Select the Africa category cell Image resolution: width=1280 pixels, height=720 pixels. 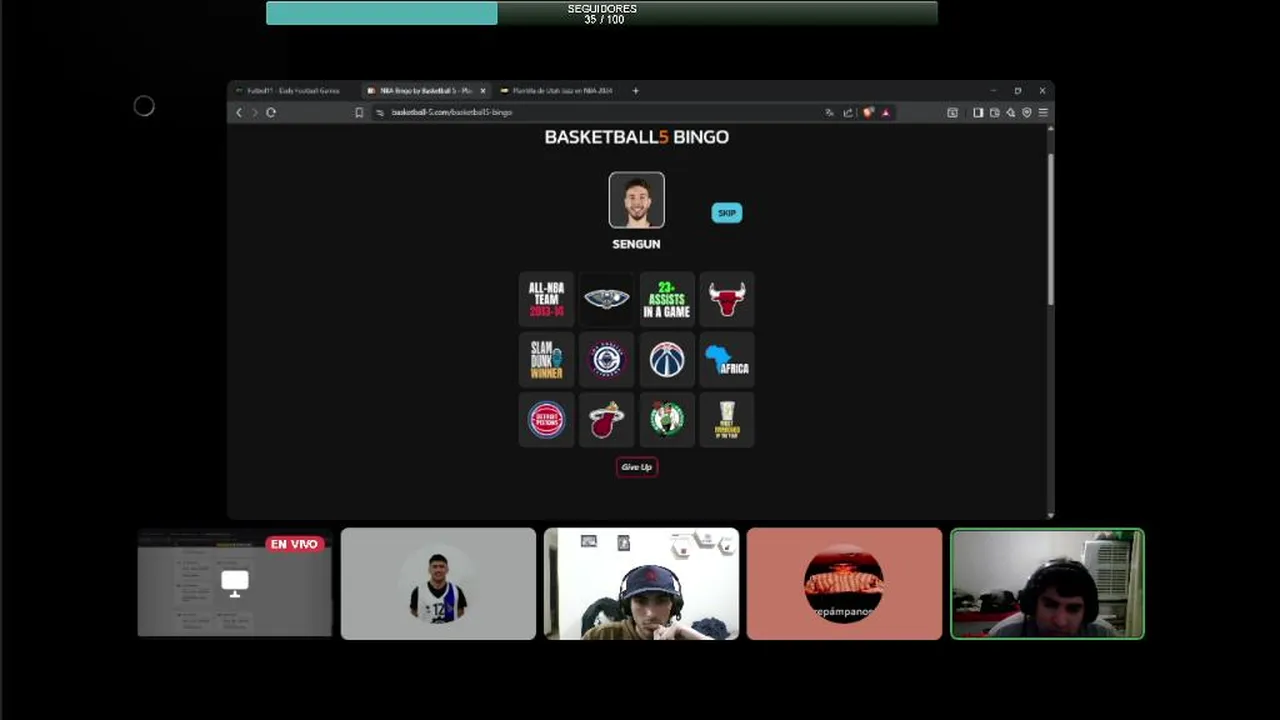coord(727,359)
